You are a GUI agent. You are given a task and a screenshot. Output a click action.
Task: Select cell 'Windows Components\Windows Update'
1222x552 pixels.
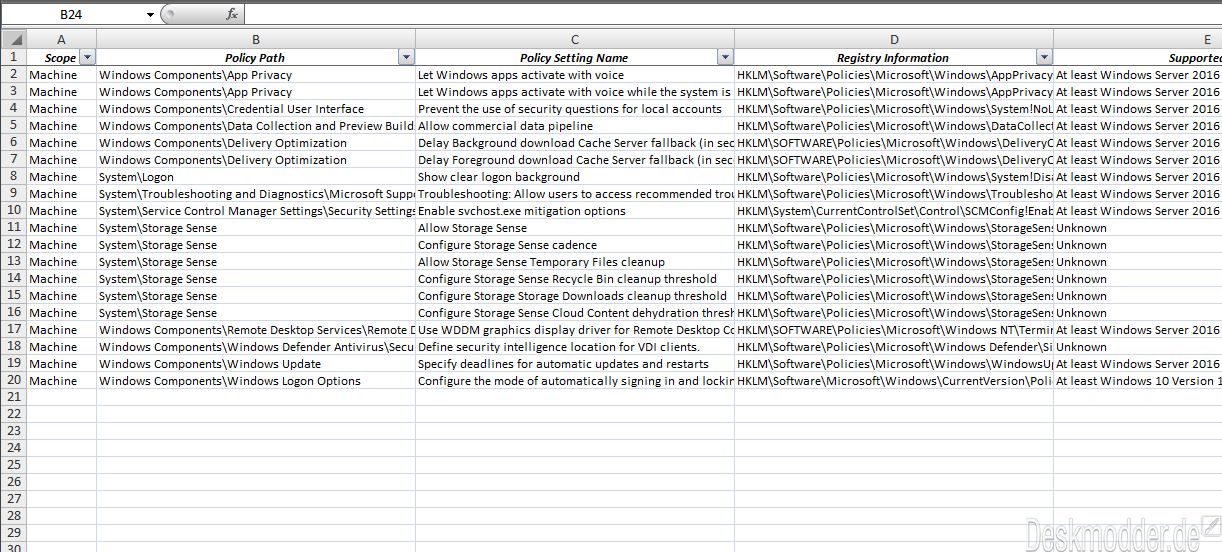[x=256, y=364]
